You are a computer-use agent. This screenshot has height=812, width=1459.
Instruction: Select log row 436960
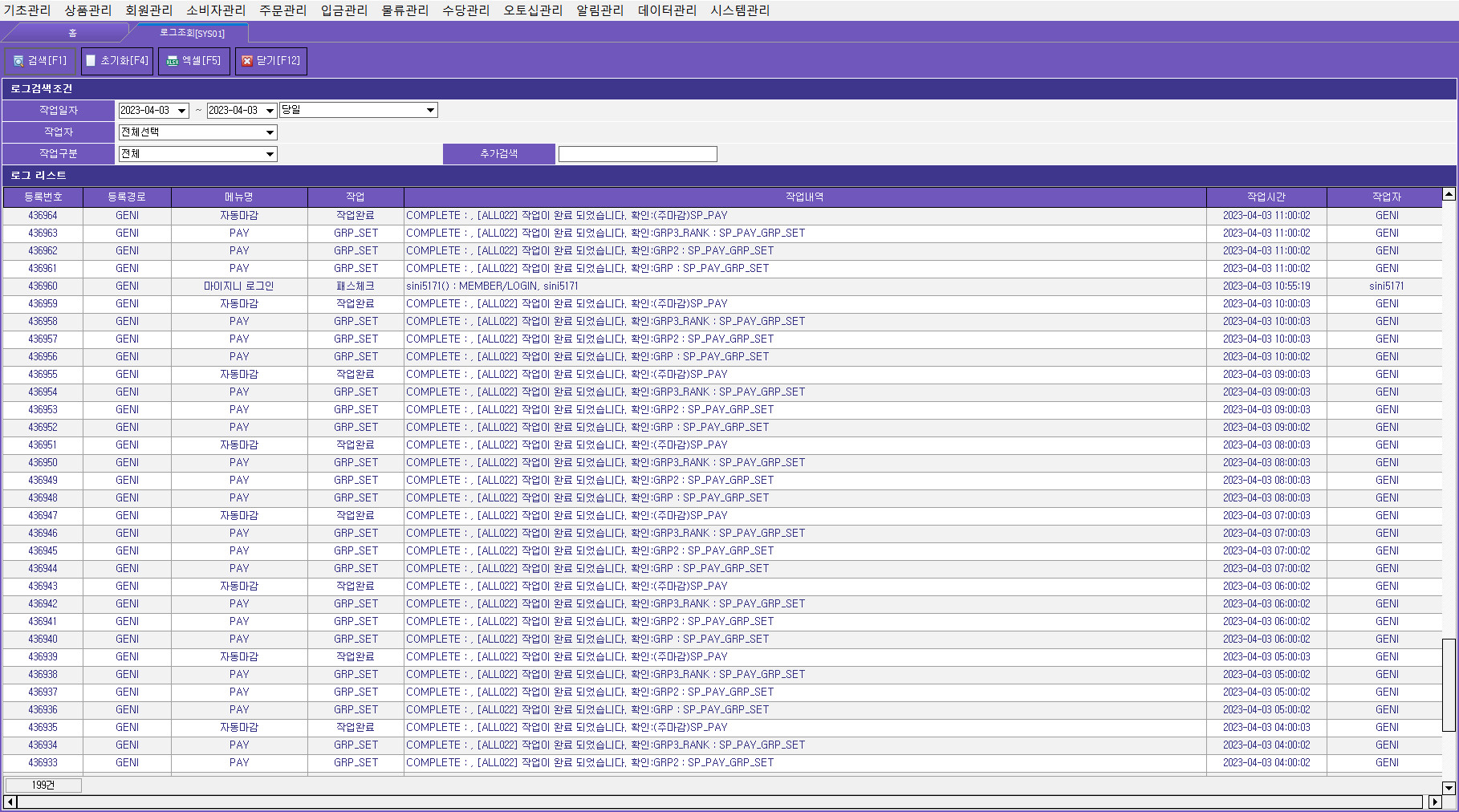[x=722, y=286]
